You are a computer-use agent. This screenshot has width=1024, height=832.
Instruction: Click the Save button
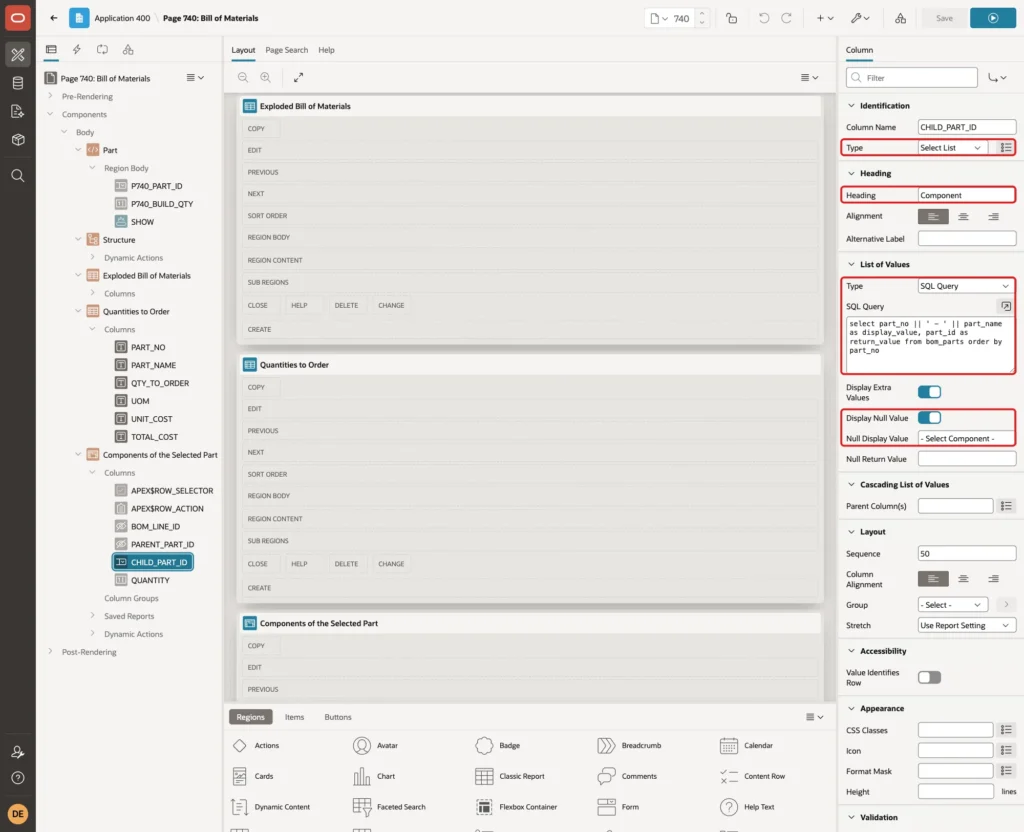[944, 18]
